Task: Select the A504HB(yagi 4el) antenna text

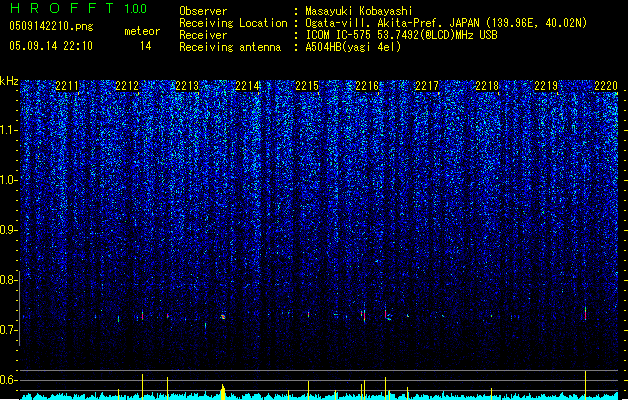Action: [x=353, y=47]
